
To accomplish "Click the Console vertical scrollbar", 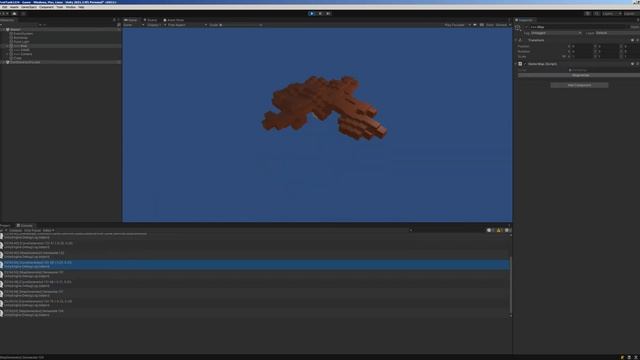I will [511, 286].
